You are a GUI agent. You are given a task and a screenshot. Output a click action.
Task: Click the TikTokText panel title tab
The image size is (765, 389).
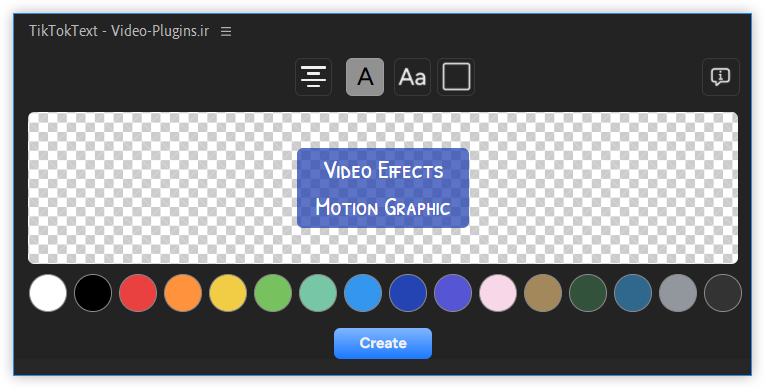(119, 31)
